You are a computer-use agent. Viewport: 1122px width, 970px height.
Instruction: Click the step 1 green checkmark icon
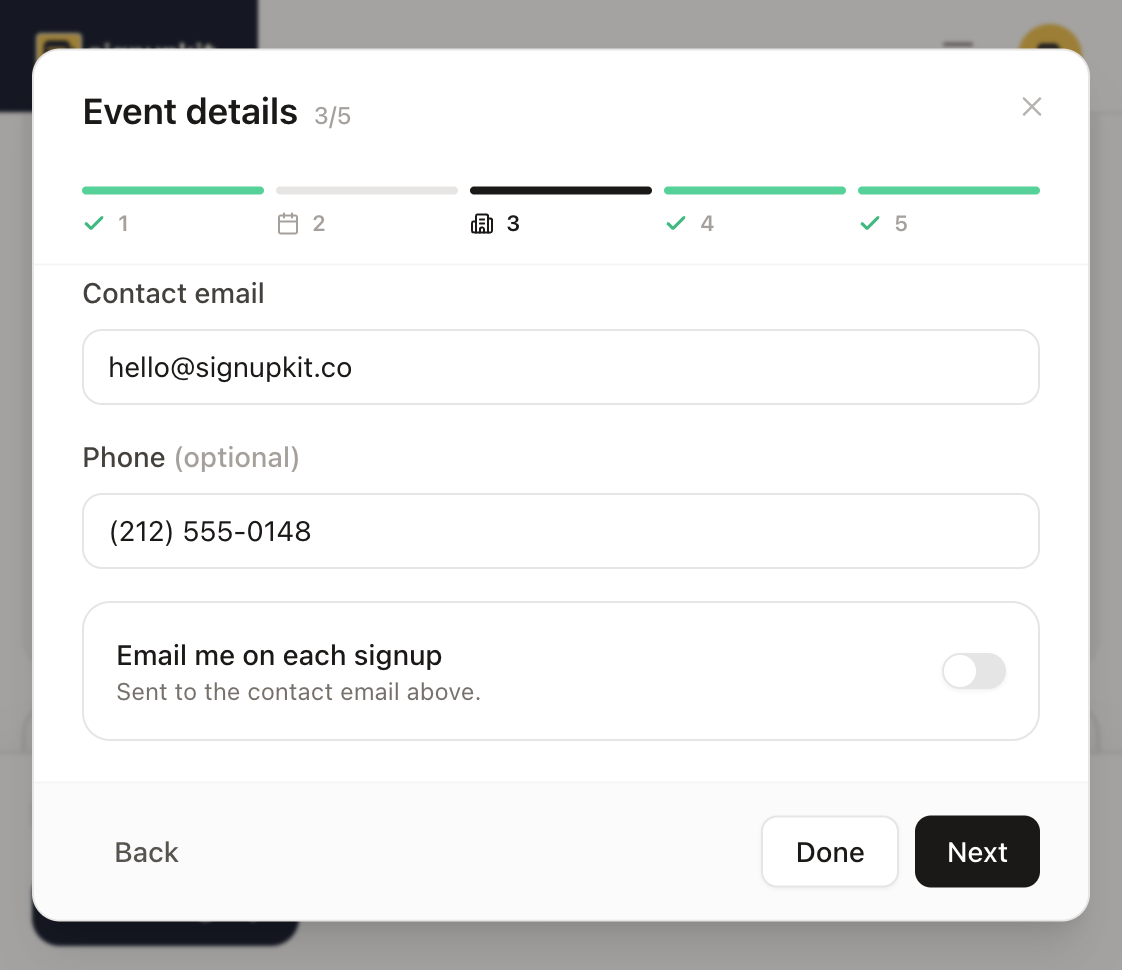(x=94, y=223)
